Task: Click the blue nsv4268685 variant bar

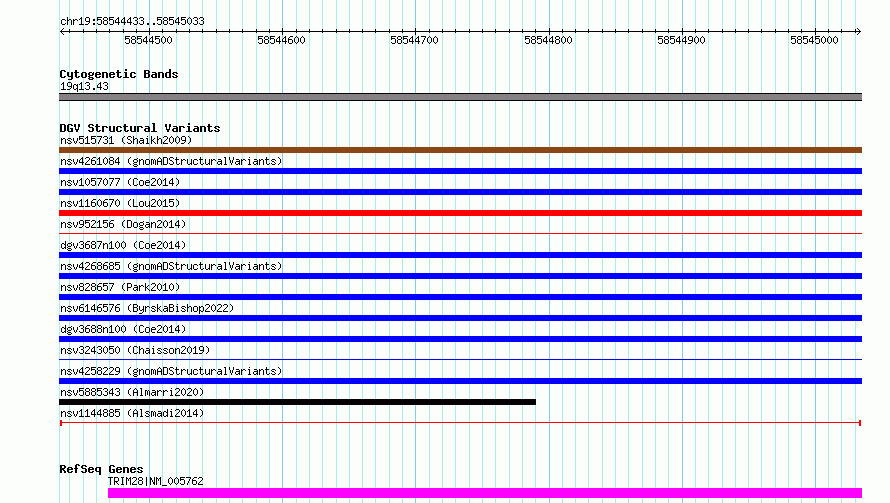Action: point(460,276)
